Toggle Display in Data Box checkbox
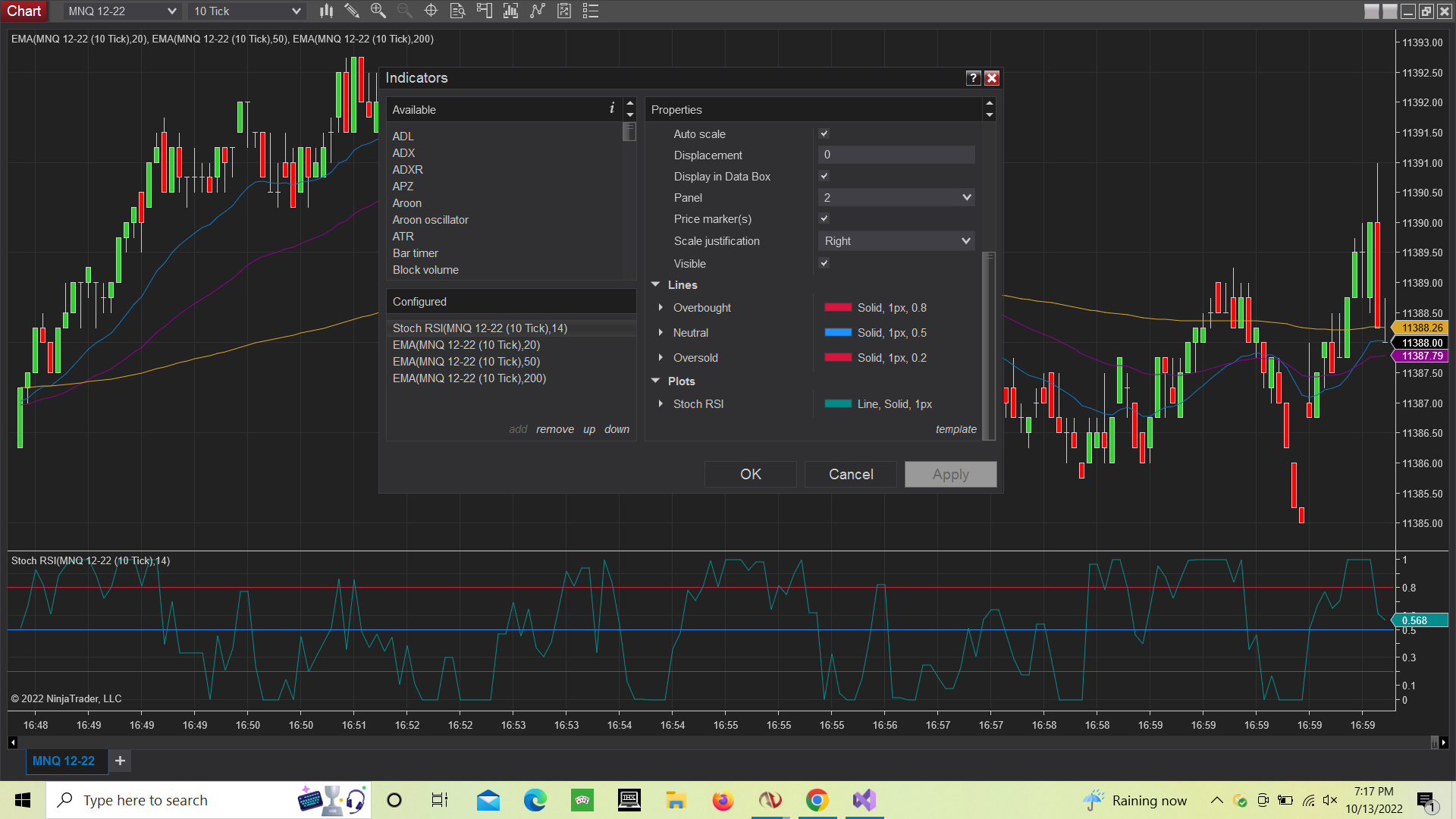Viewport: 1456px width, 819px height. coord(824,176)
